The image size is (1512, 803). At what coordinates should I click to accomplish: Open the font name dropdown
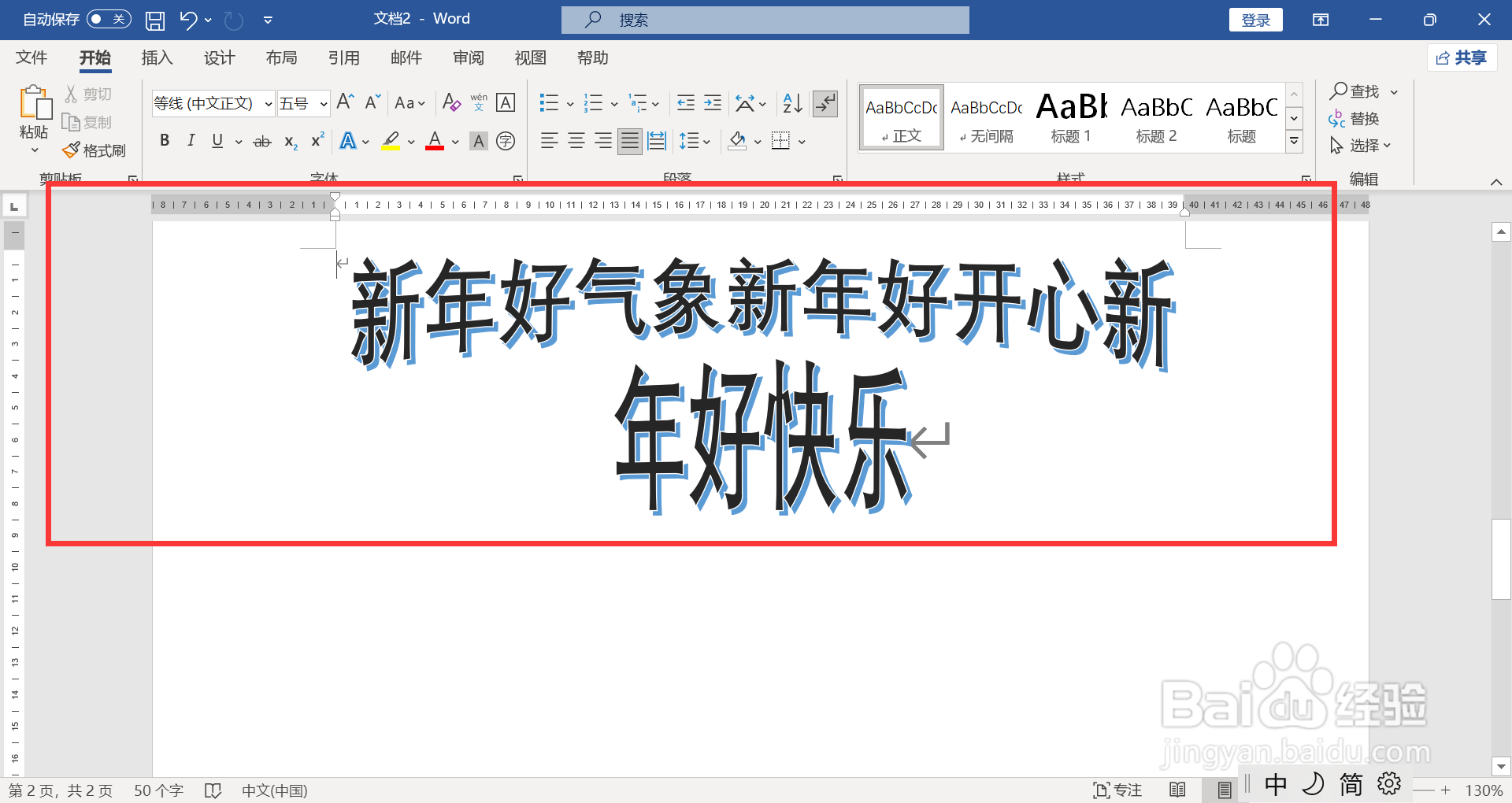tap(268, 103)
